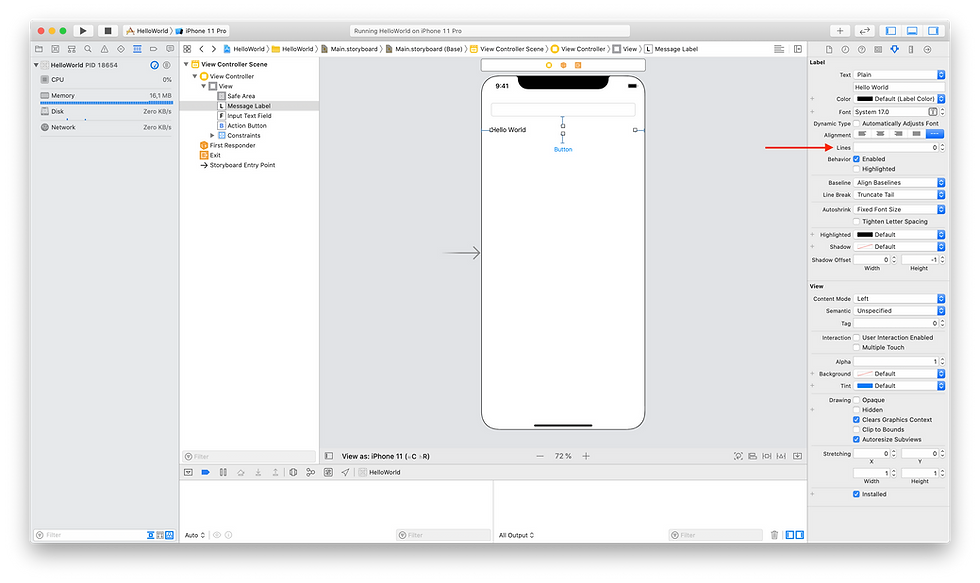
Task: Pause program execution in the debug bar
Action: coord(223,472)
